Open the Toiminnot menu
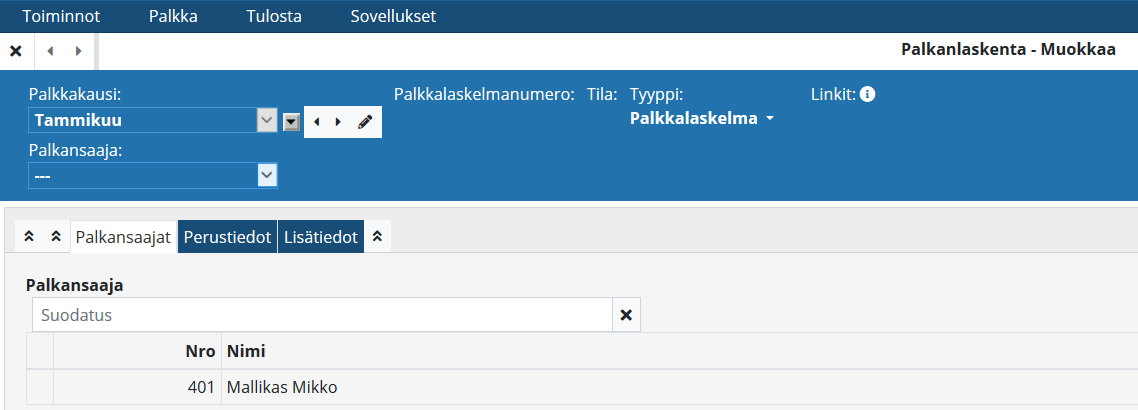The width and height of the screenshot is (1138, 410). click(x=61, y=17)
